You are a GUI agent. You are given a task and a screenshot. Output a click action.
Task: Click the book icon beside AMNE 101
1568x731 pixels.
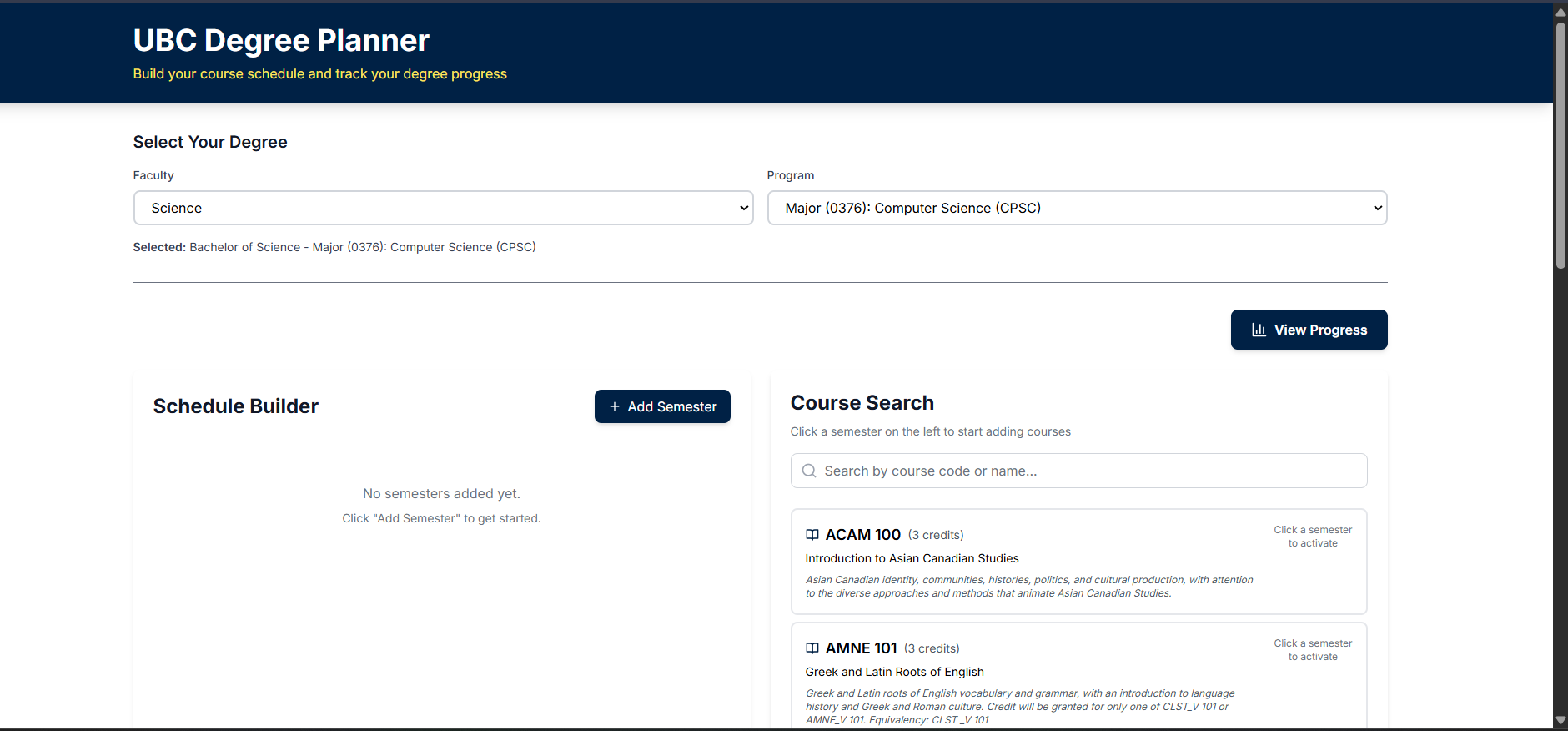pos(812,648)
